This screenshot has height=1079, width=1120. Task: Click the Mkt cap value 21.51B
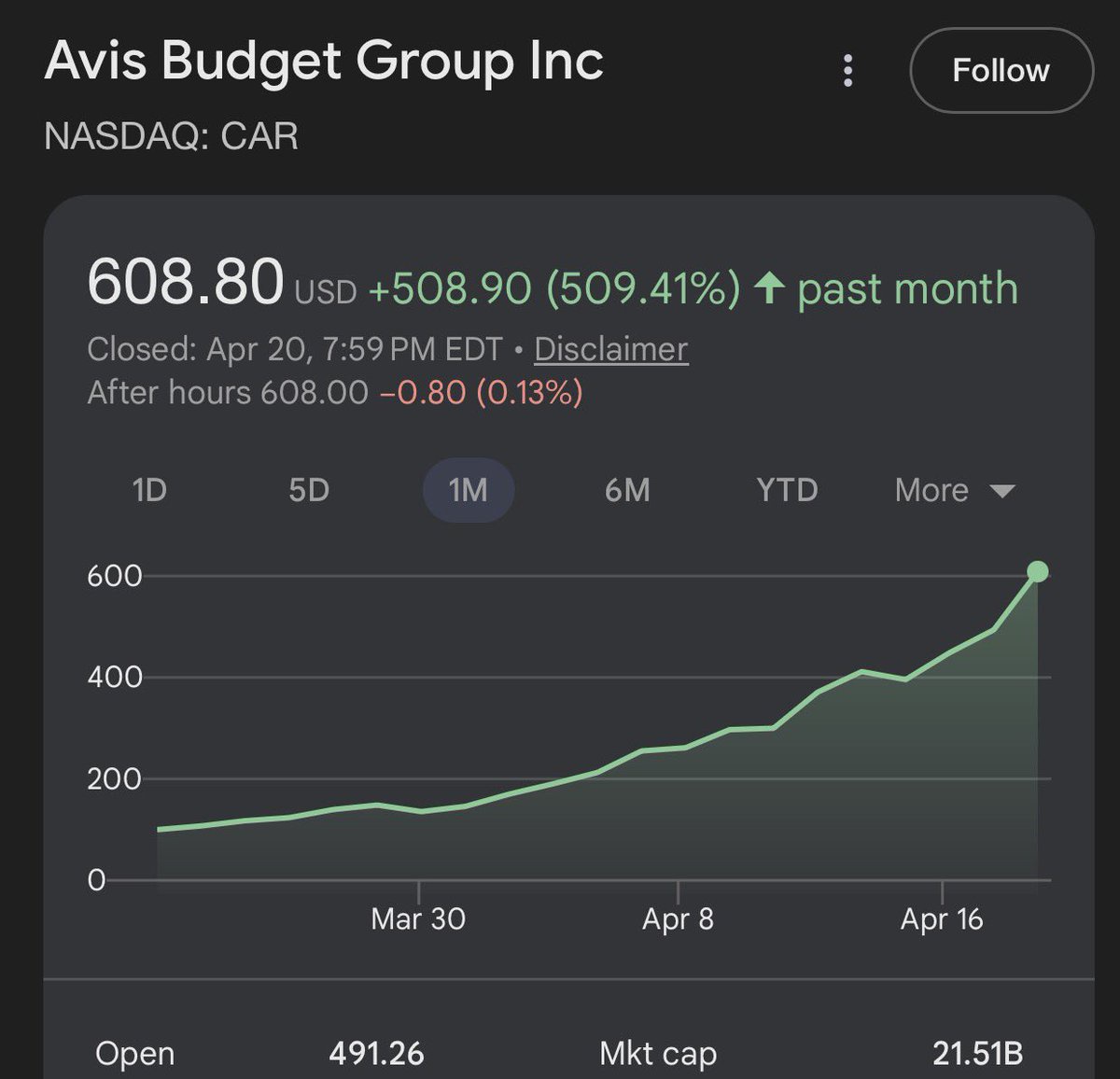click(x=977, y=1054)
